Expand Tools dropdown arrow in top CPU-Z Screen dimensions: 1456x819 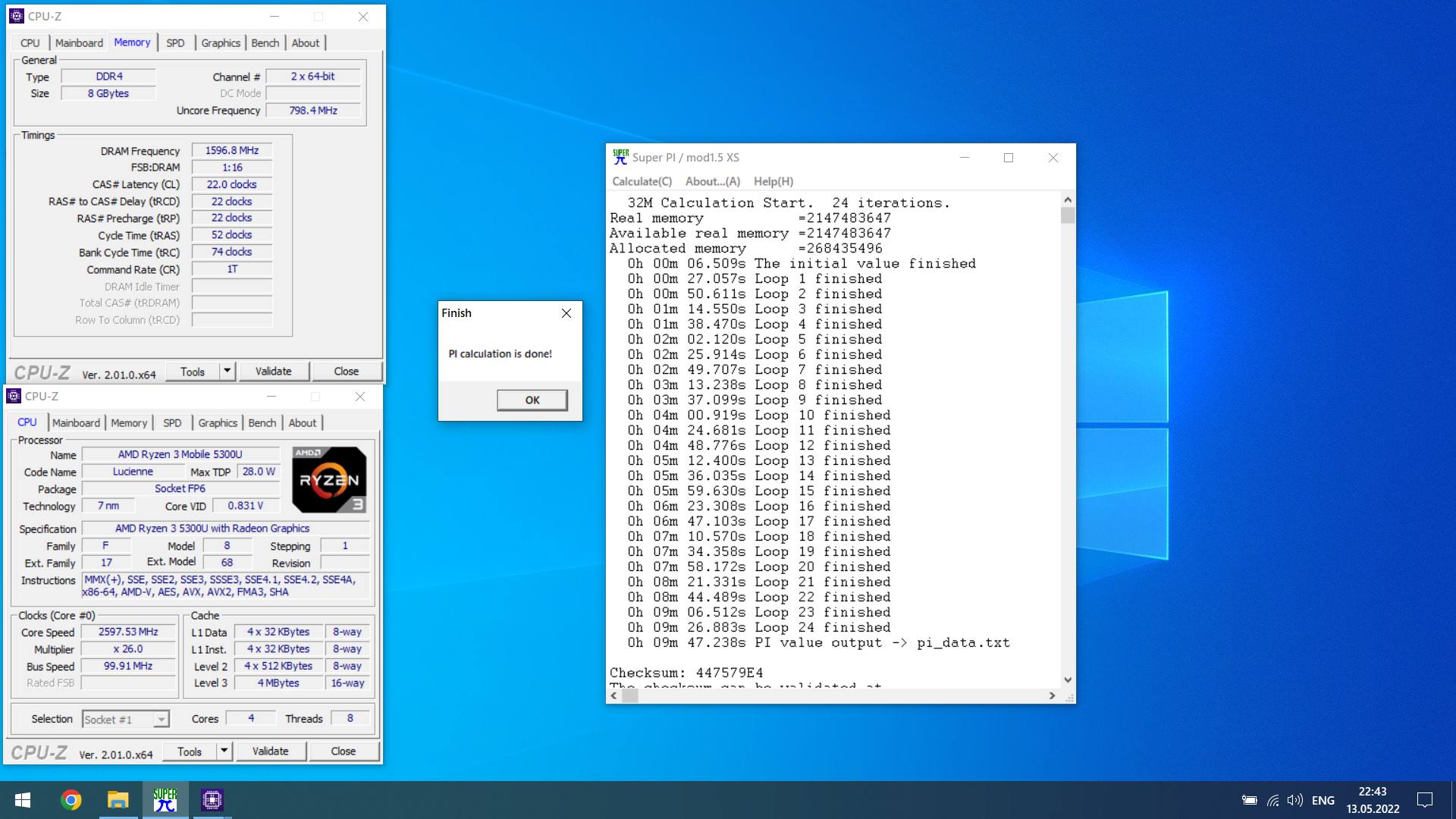(x=227, y=371)
